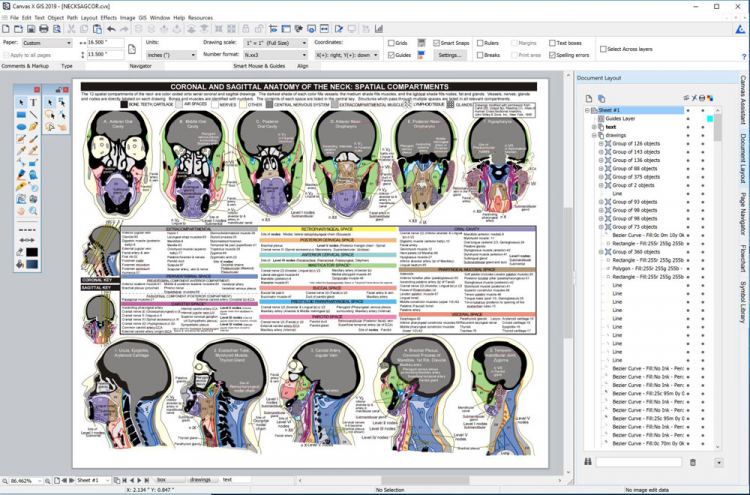Click the paper width field 16.500
This screenshot has height=495, width=750.
coord(106,43)
